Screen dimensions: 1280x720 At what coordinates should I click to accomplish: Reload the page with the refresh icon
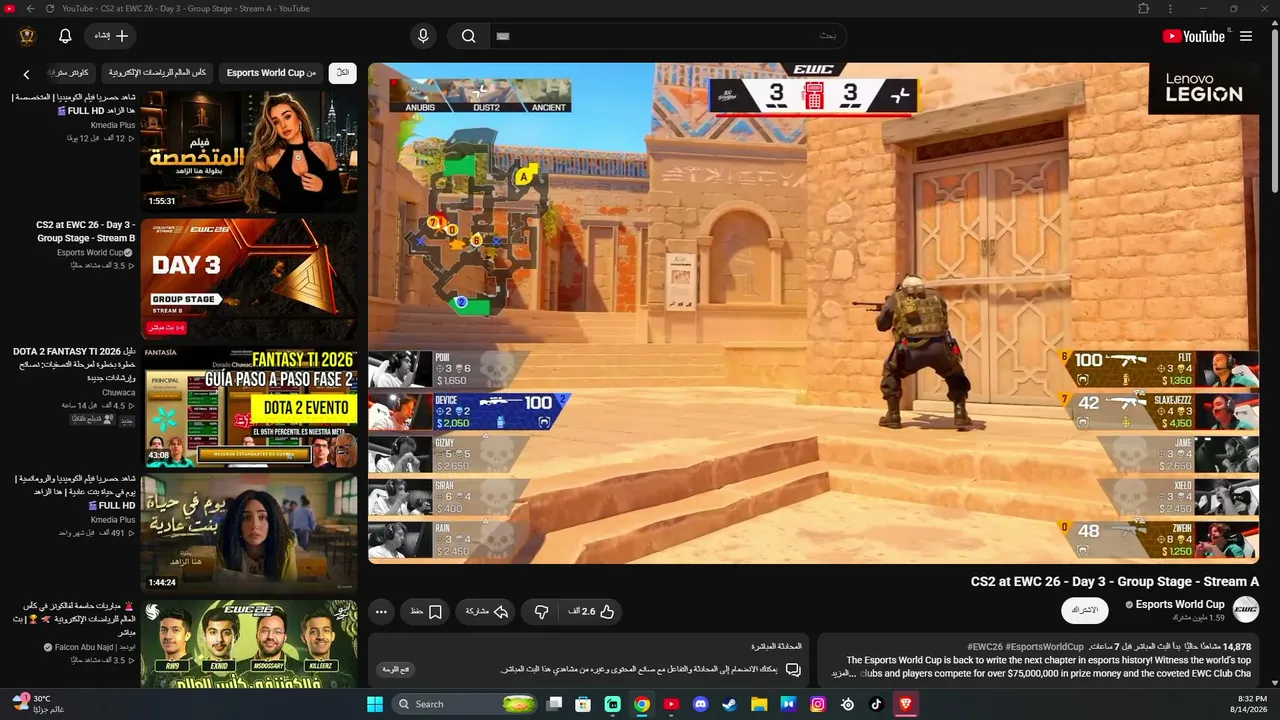tap(49, 9)
